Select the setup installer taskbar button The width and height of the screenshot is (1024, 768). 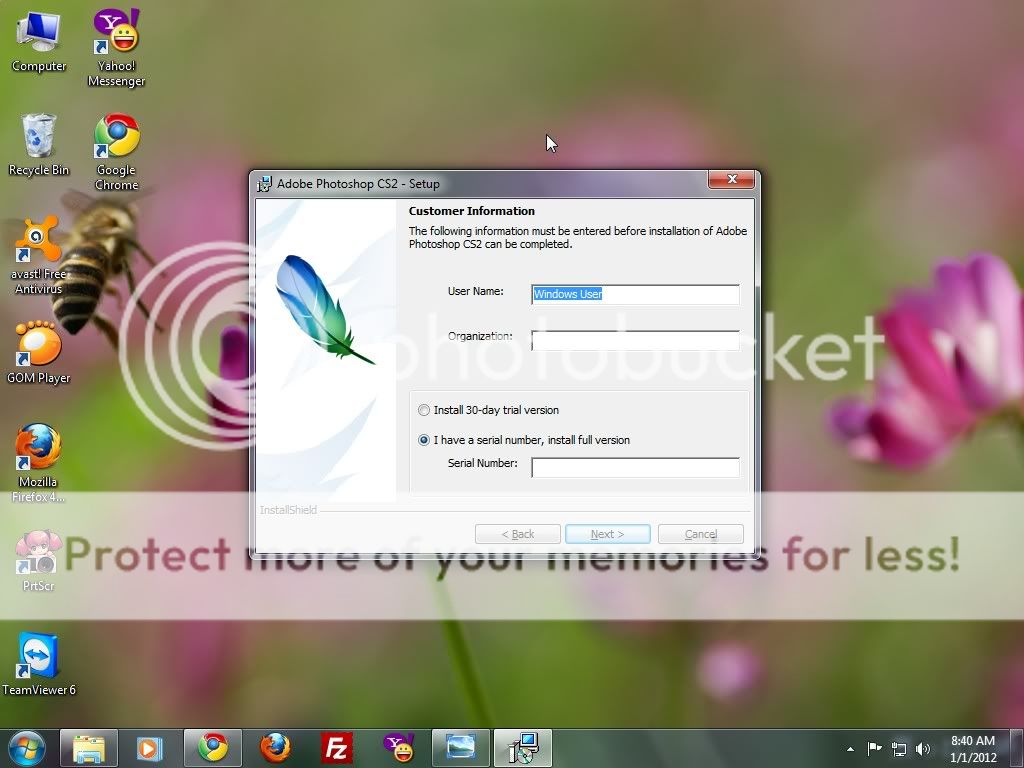522,748
